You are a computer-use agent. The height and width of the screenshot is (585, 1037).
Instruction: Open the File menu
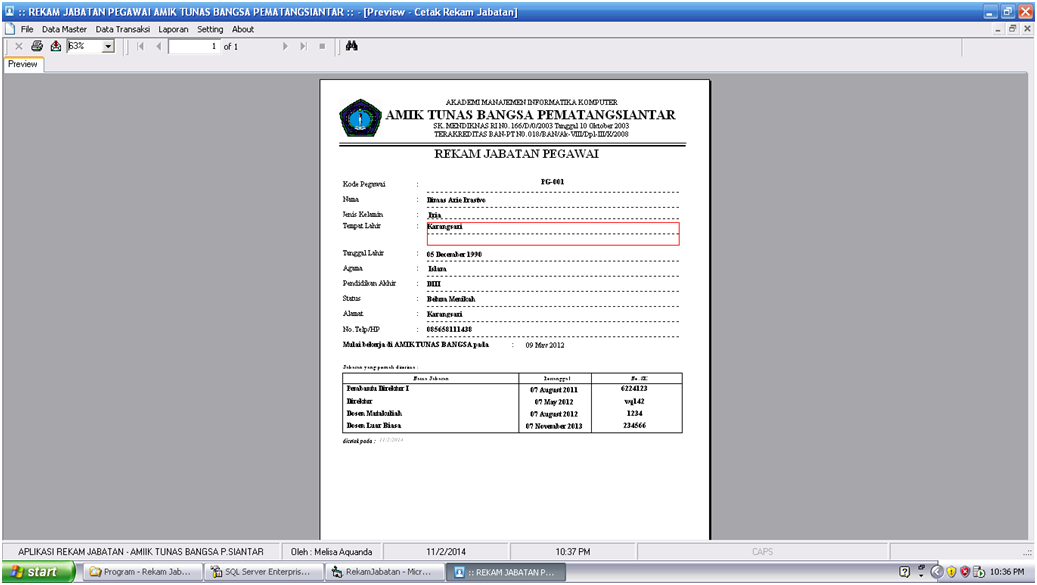click(27, 29)
